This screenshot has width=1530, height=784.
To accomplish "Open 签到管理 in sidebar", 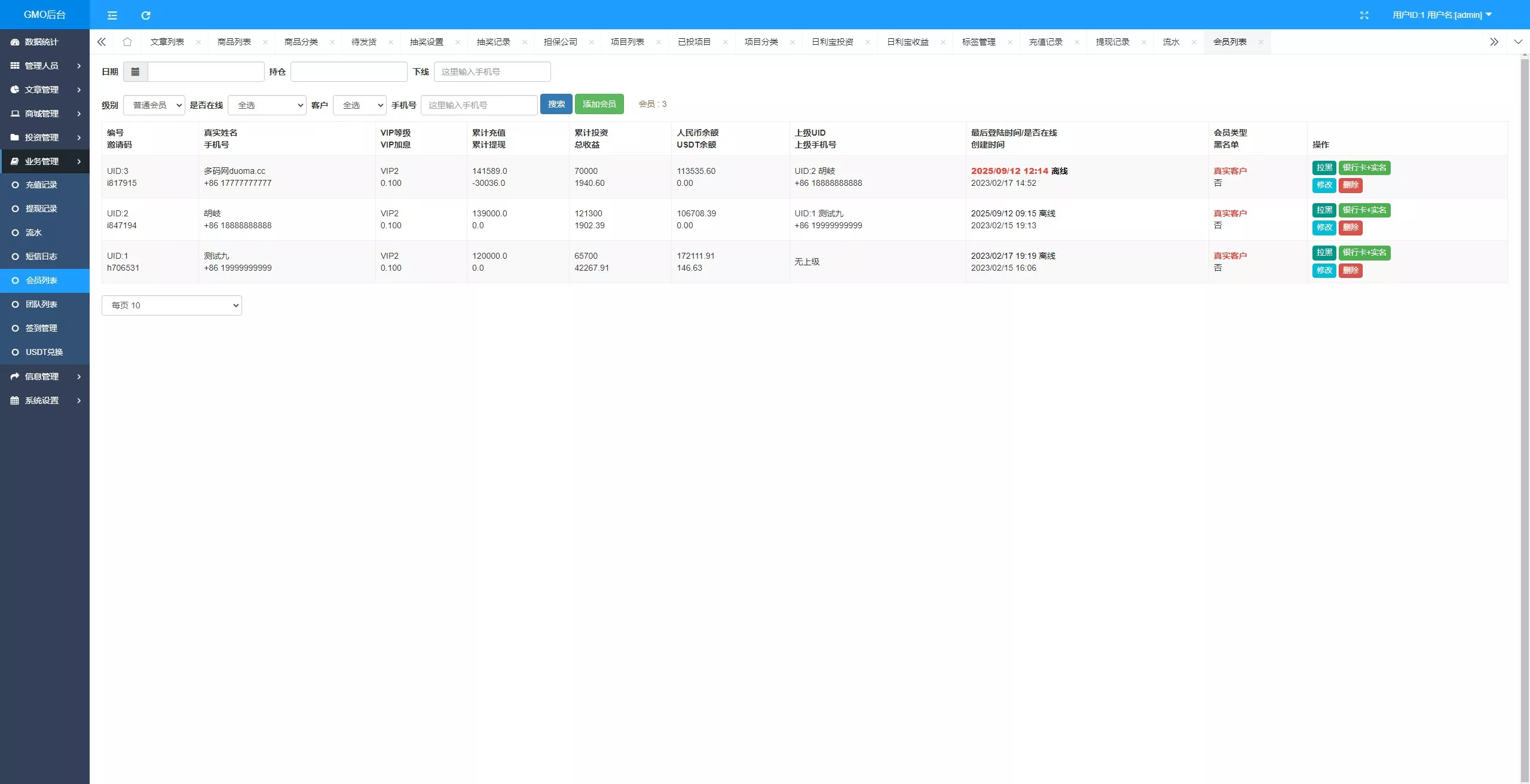I will pyautogui.click(x=45, y=328).
